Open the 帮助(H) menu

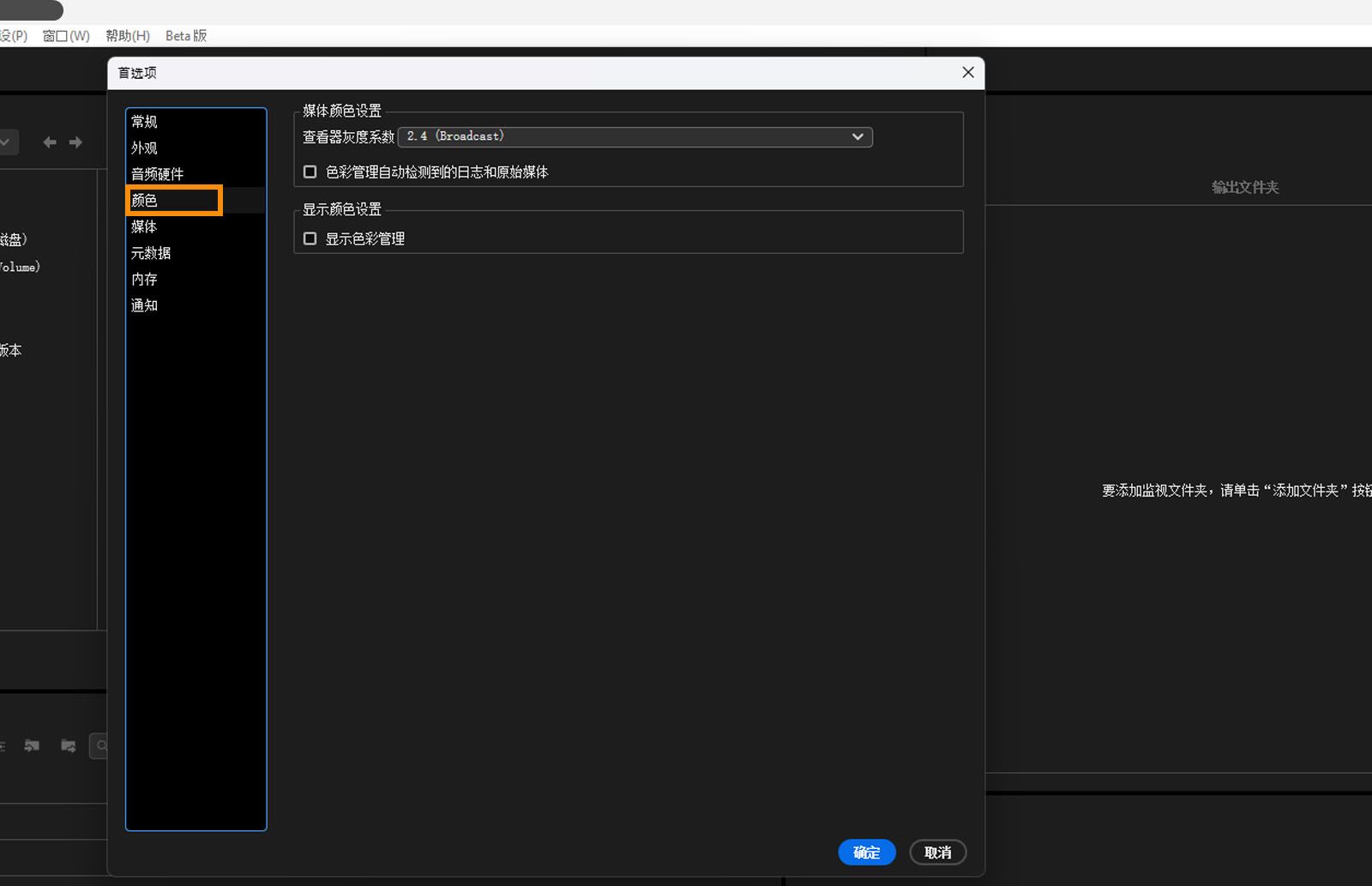pos(128,36)
